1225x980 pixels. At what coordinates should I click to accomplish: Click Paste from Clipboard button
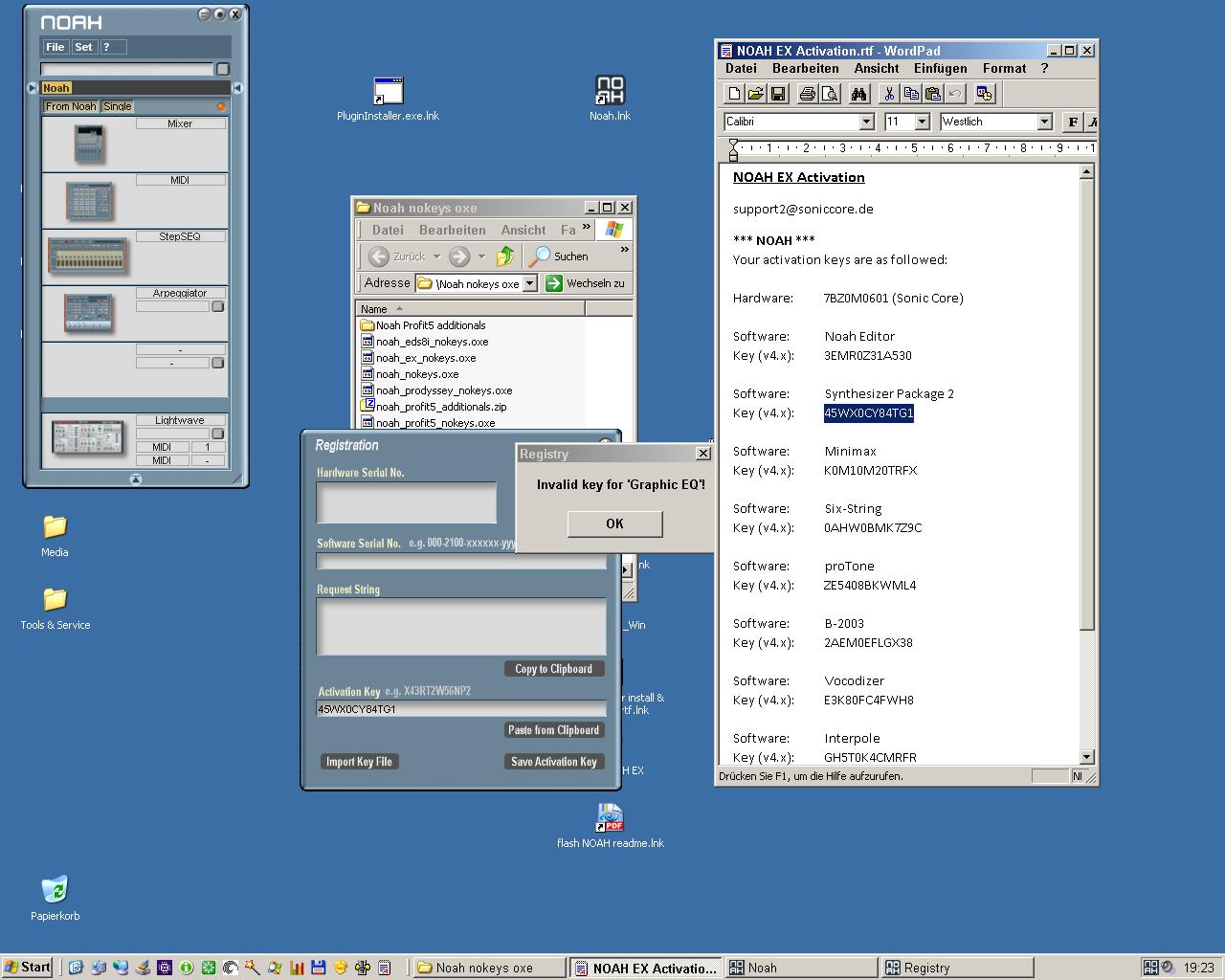(554, 730)
